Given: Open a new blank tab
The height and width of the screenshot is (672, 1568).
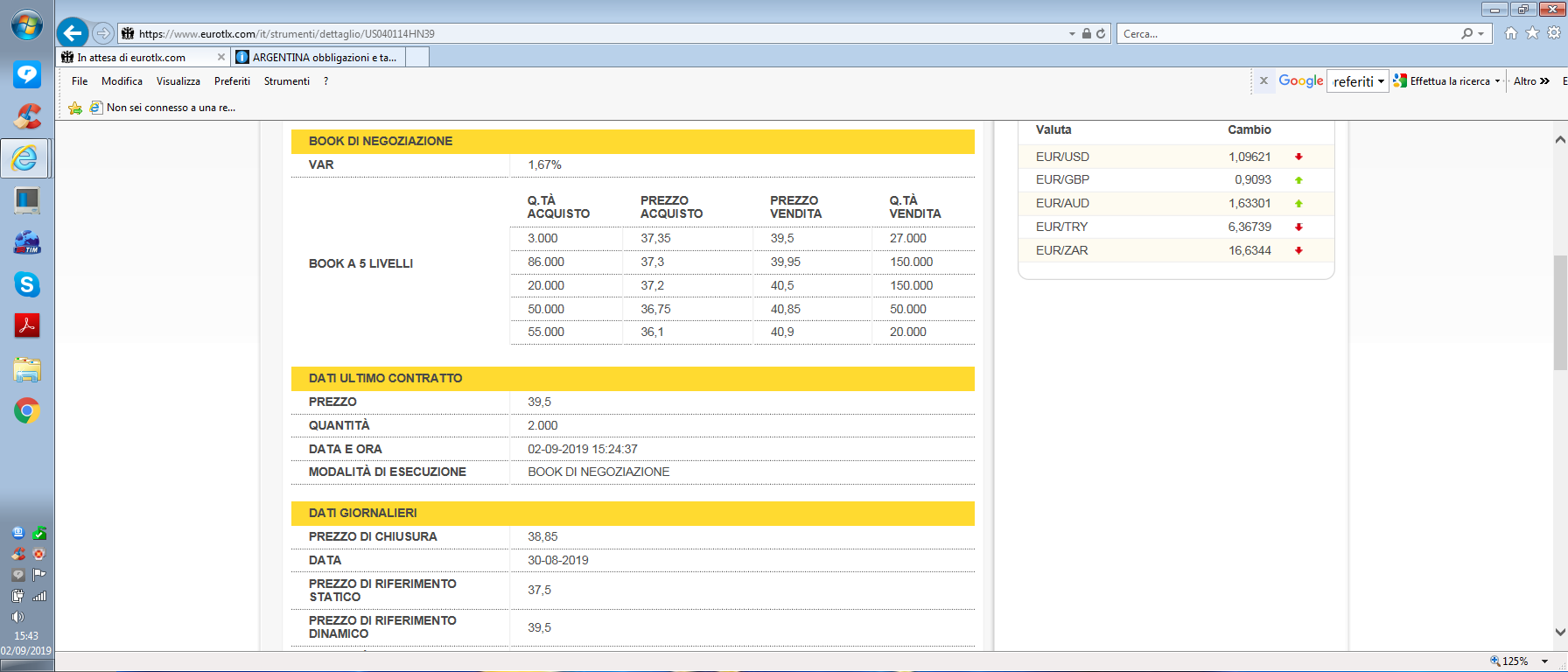Looking at the screenshot, I should (x=417, y=57).
